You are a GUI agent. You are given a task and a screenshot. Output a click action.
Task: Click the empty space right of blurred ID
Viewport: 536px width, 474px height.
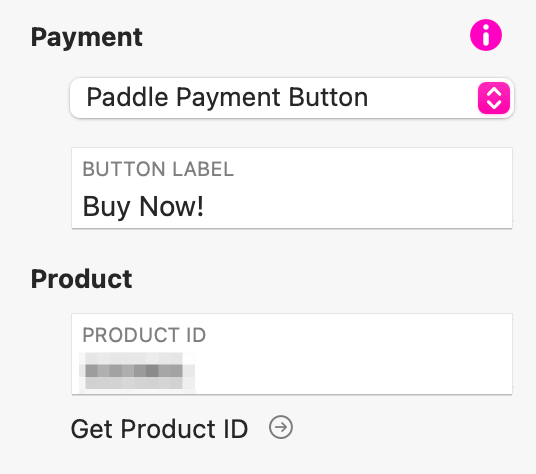352,372
